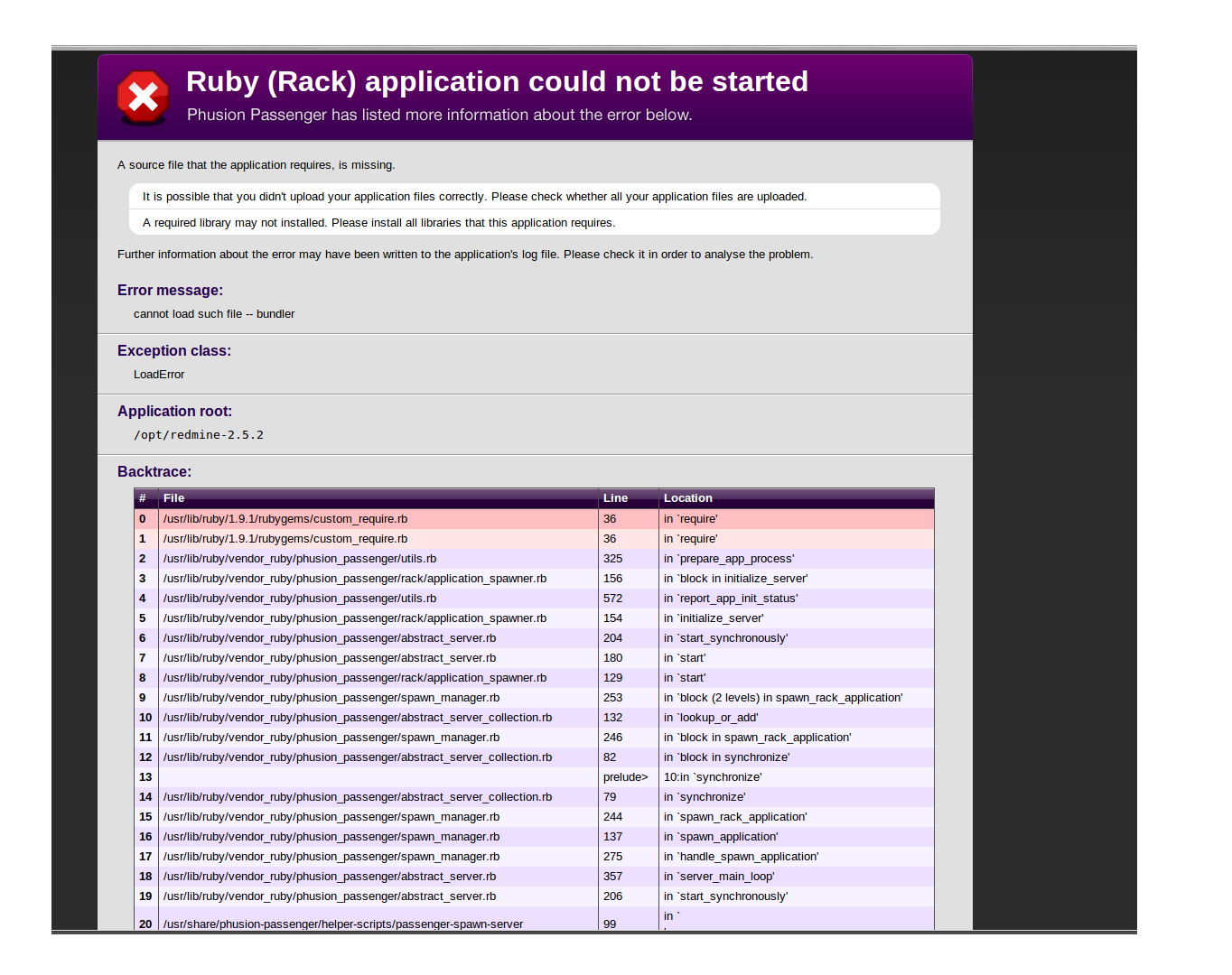This screenshot has height=975, width=1232.
Task: Click row 9 file spawn_manager.rb
Action: coord(331,698)
